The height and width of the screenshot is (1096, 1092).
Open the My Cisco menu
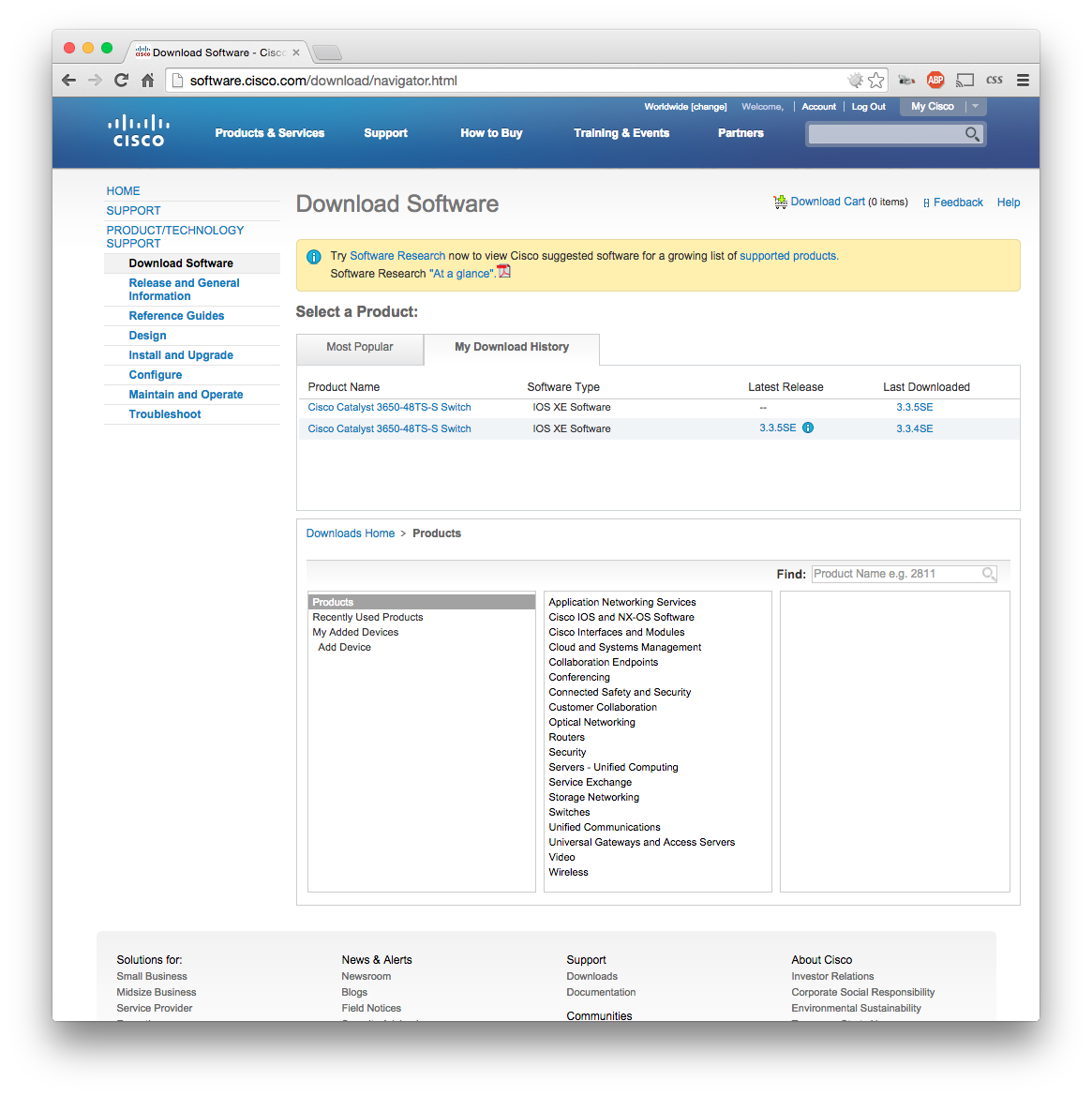[x=932, y=106]
